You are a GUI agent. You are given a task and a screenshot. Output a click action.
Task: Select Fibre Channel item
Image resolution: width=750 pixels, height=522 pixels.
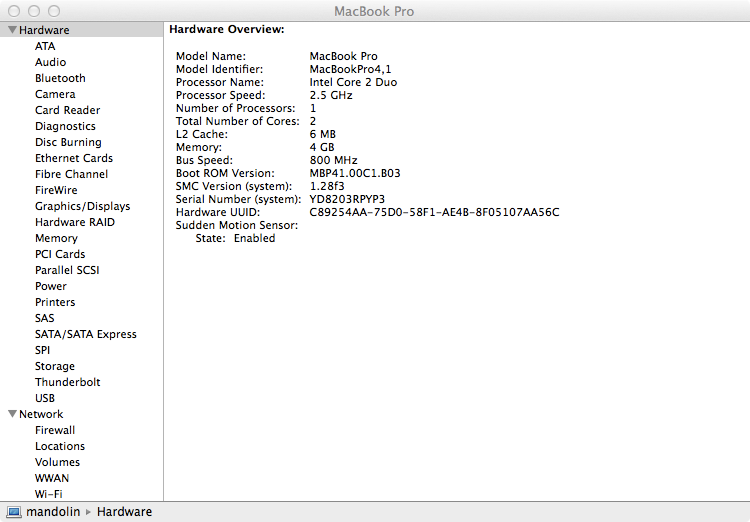[x=71, y=174]
